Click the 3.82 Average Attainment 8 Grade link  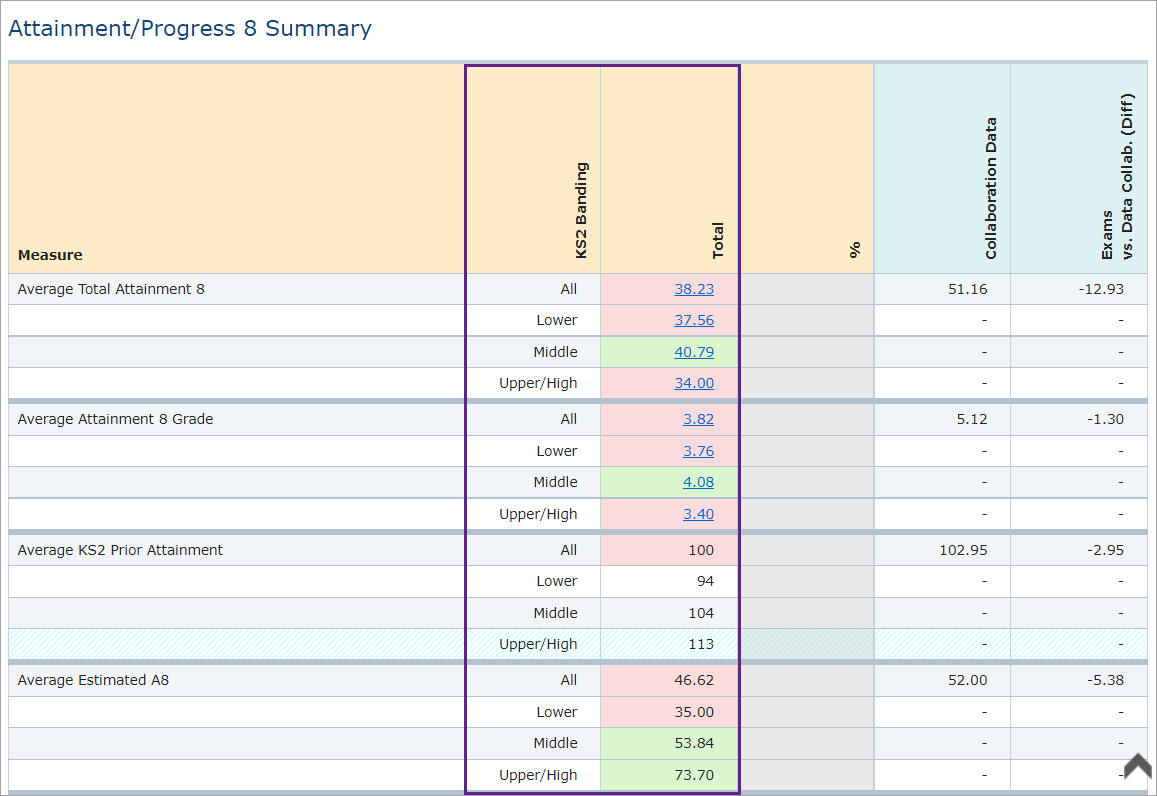pyautogui.click(x=698, y=419)
